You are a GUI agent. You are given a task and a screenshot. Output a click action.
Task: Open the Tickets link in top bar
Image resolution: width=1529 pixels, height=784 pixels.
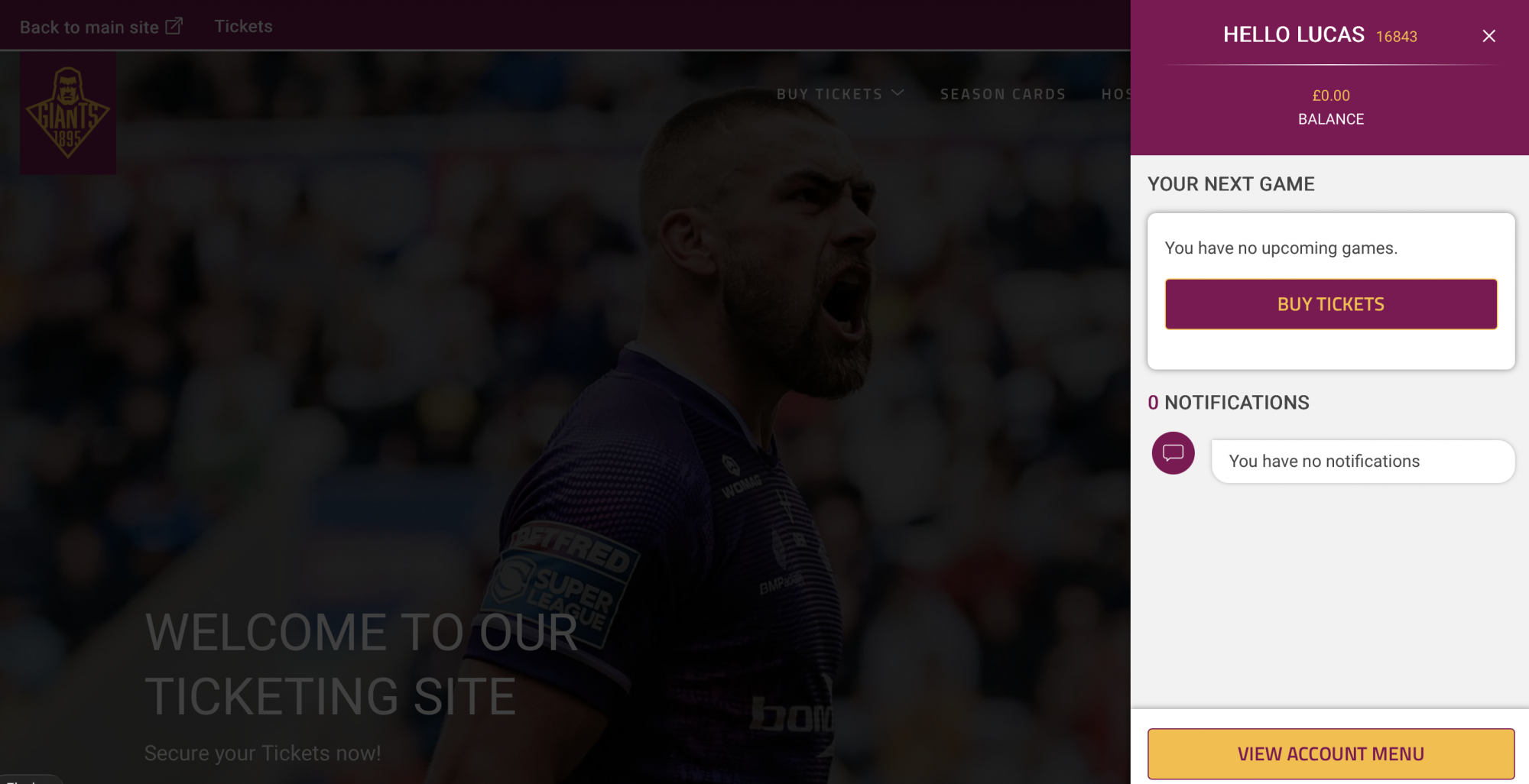(x=243, y=27)
